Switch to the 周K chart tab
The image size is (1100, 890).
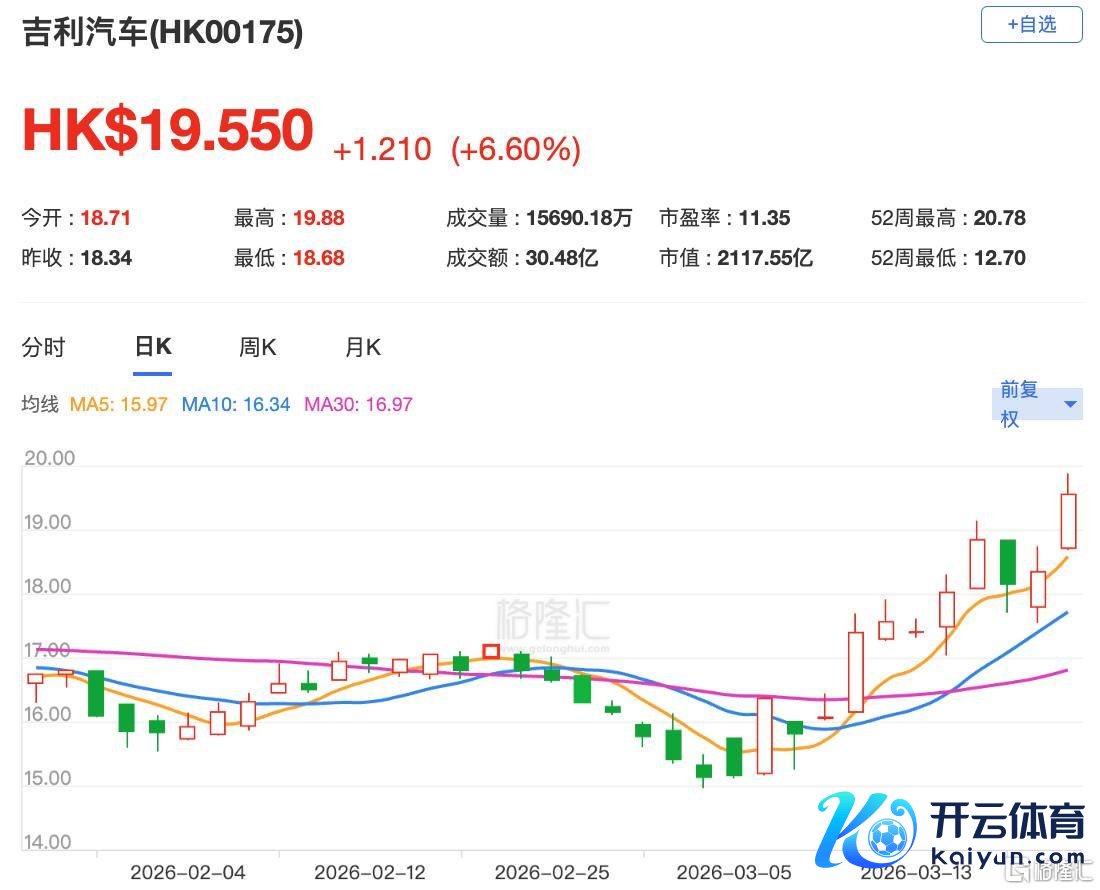click(x=257, y=348)
